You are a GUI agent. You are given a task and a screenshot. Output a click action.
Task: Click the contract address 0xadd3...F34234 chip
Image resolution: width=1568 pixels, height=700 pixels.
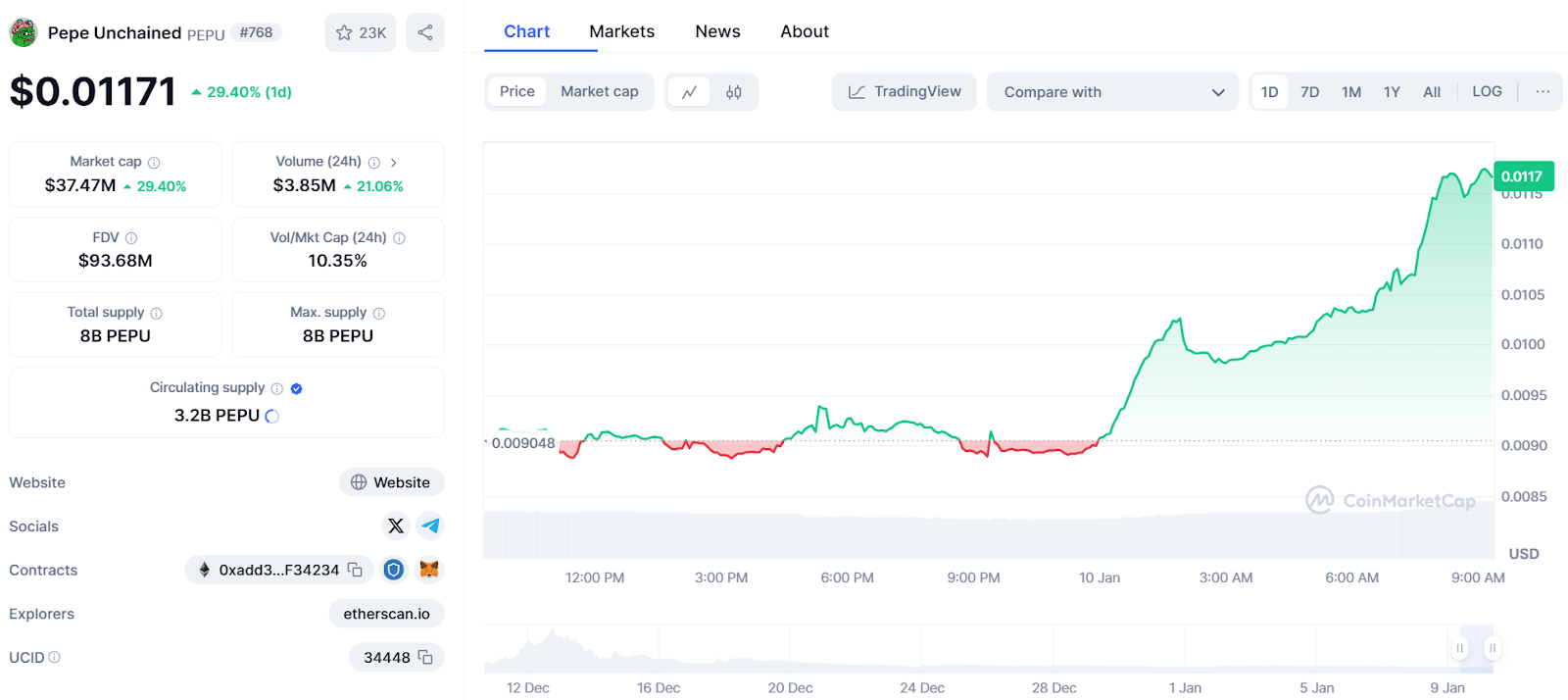[x=278, y=570]
